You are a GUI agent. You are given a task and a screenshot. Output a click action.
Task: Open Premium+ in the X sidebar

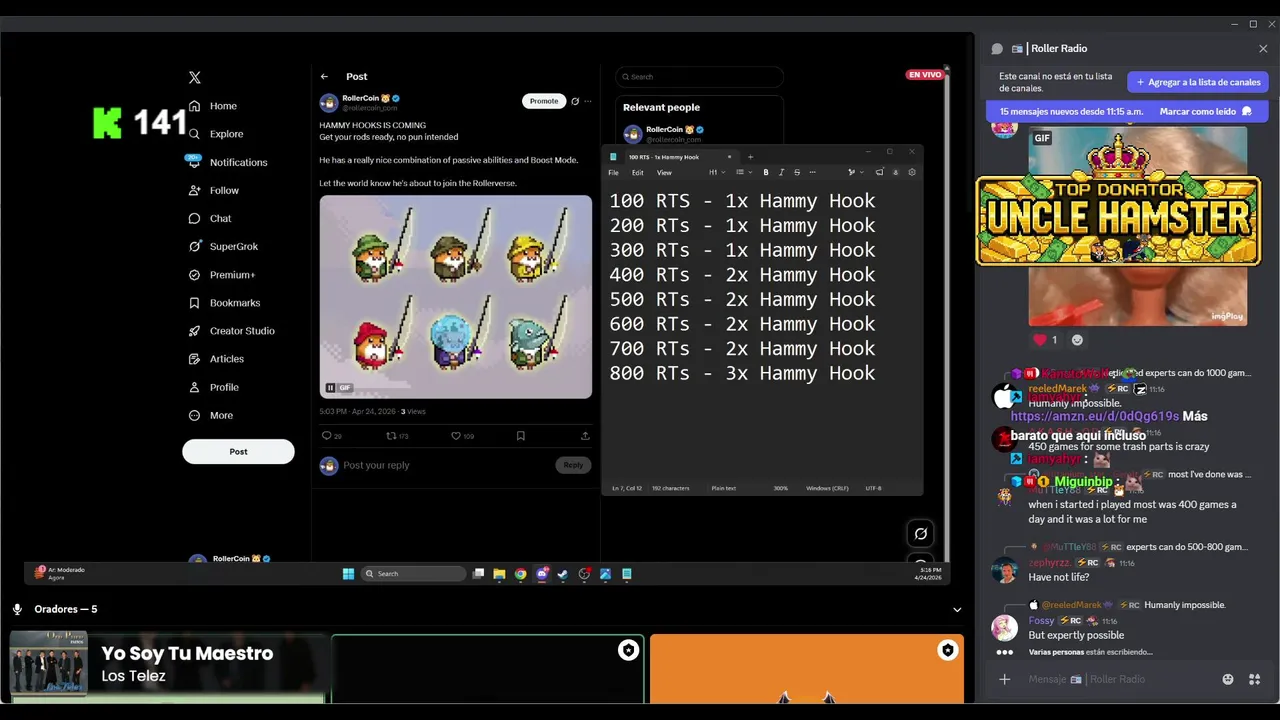pyautogui.click(x=221, y=275)
